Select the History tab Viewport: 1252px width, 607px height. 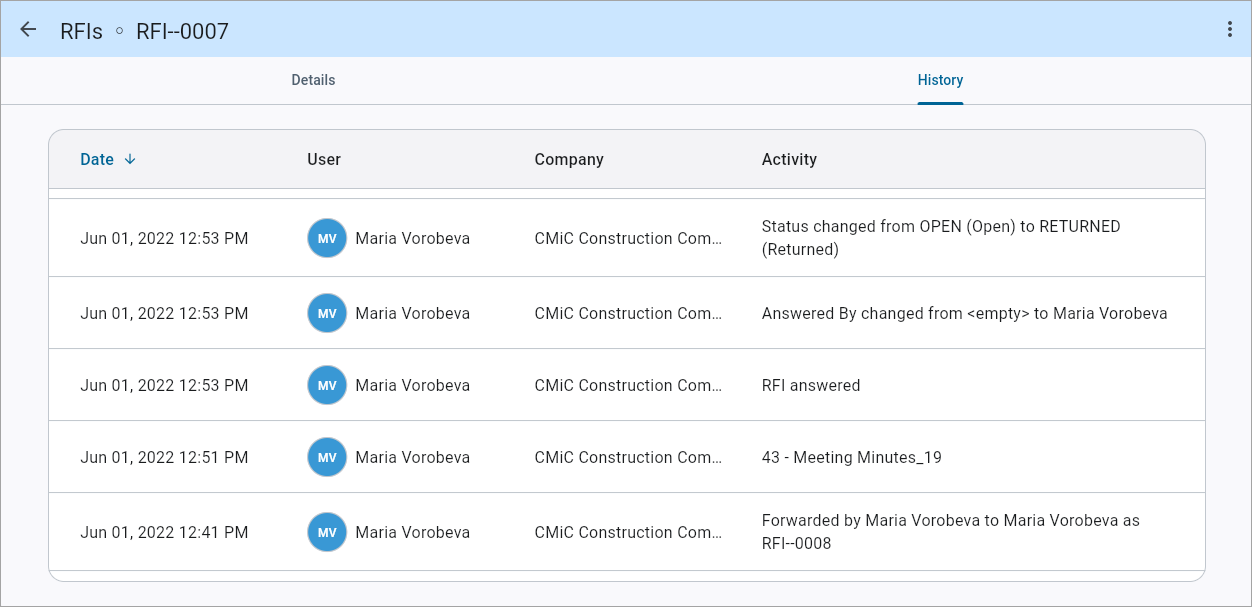point(940,79)
